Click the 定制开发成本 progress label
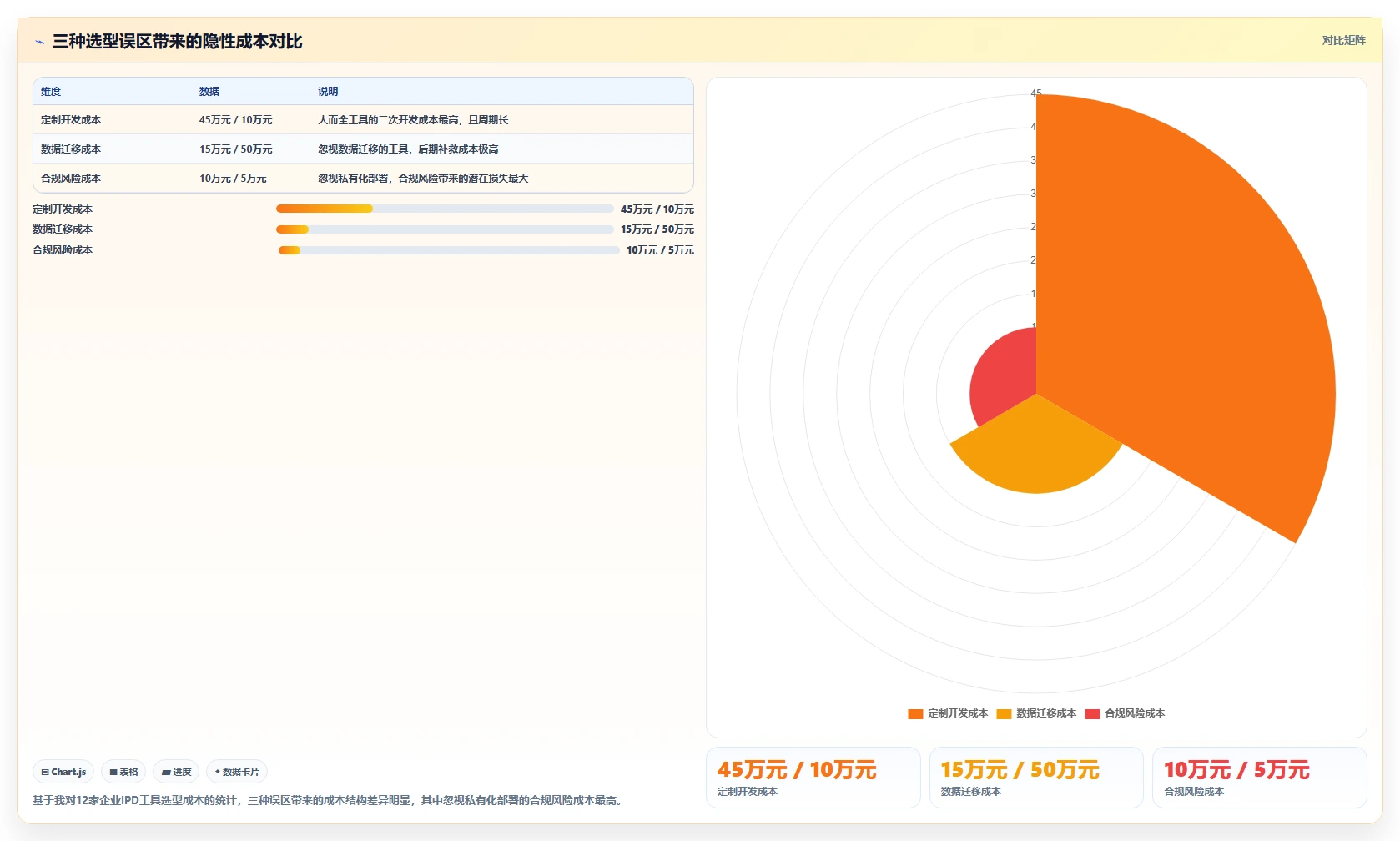The width and height of the screenshot is (1400, 841). click(x=63, y=209)
